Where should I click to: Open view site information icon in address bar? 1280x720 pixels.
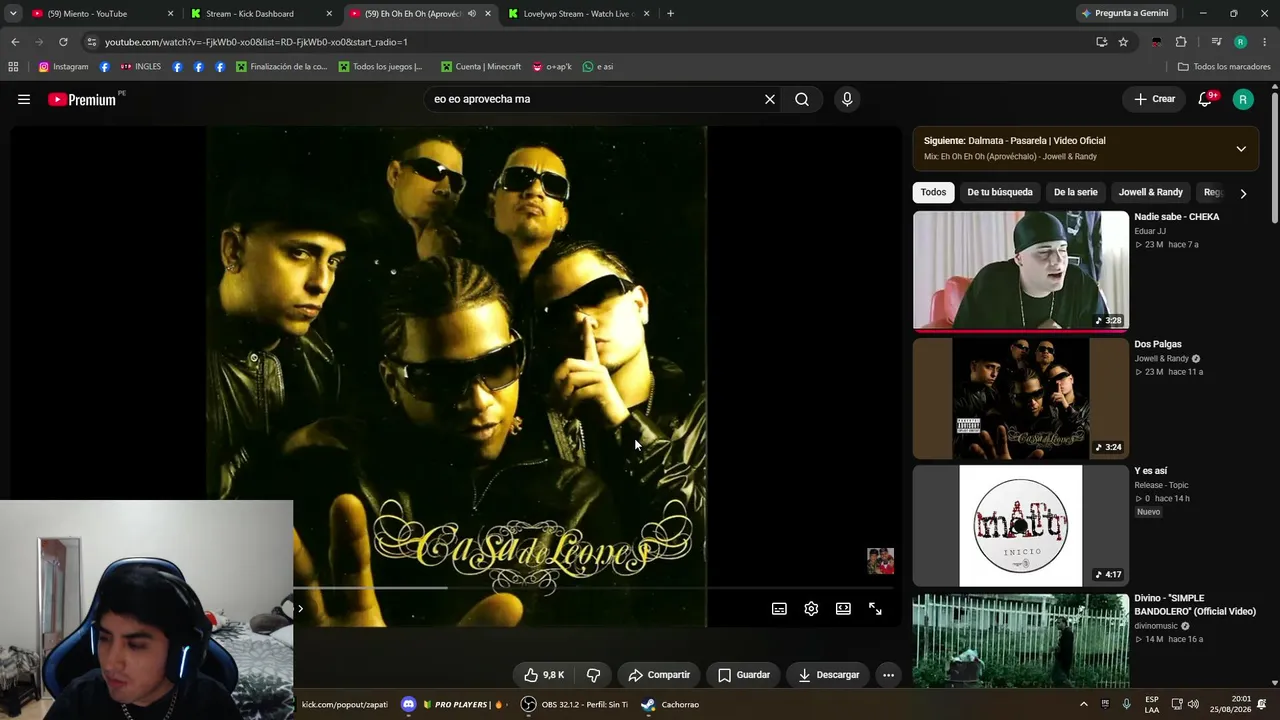(x=92, y=42)
